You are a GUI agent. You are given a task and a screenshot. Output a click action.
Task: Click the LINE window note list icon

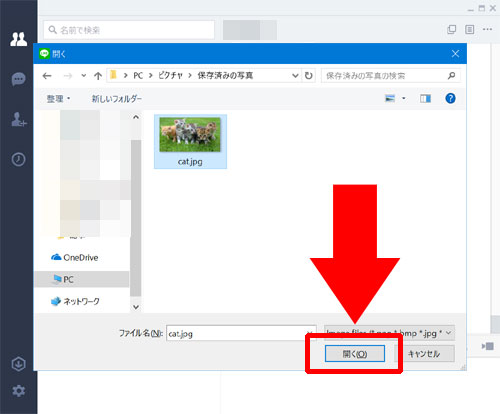click(469, 29)
